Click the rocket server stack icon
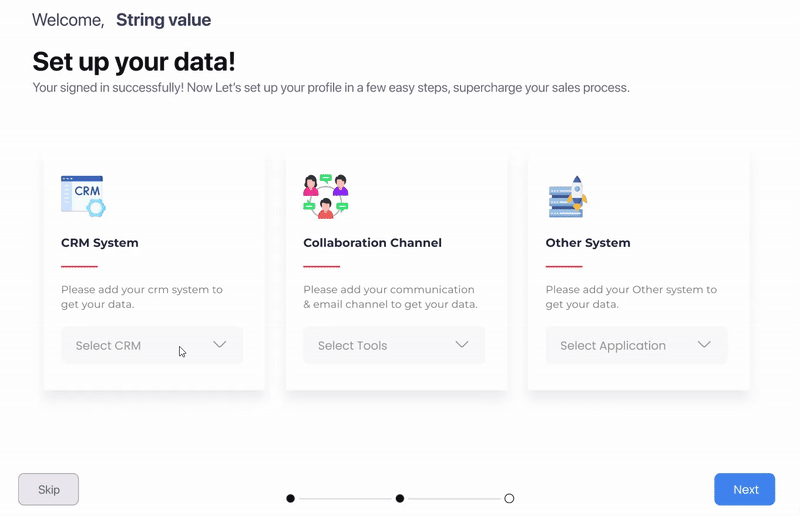The image size is (800, 516). [x=567, y=196]
